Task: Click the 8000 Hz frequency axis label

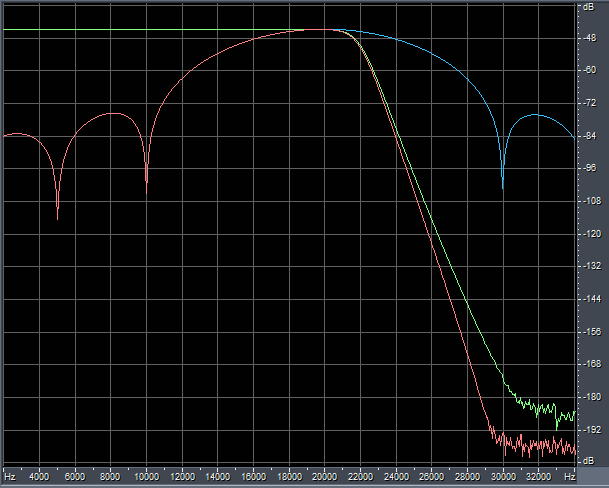Action: 110,476
